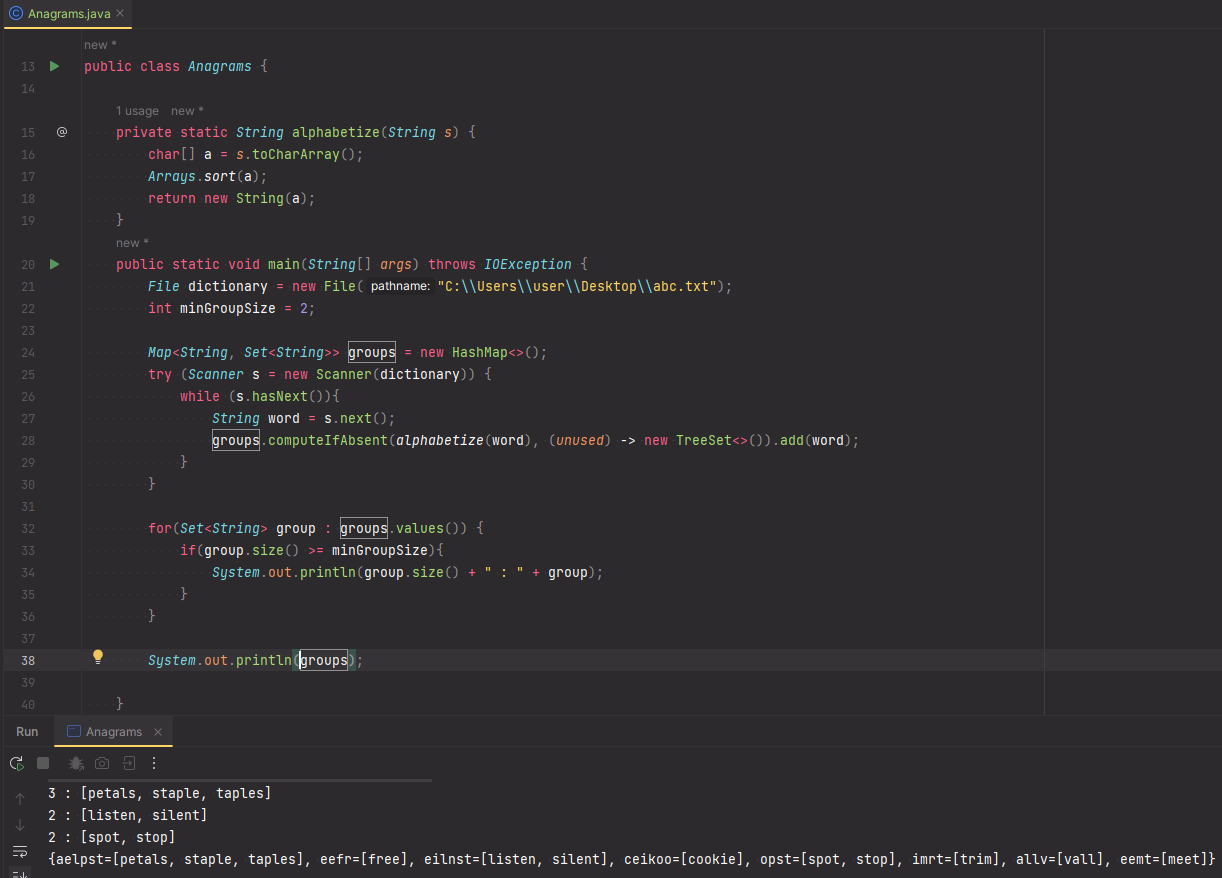The height and width of the screenshot is (878, 1222).
Task: Click console output line '3 : [petals, staple, taples]'
Action: coord(160,793)
